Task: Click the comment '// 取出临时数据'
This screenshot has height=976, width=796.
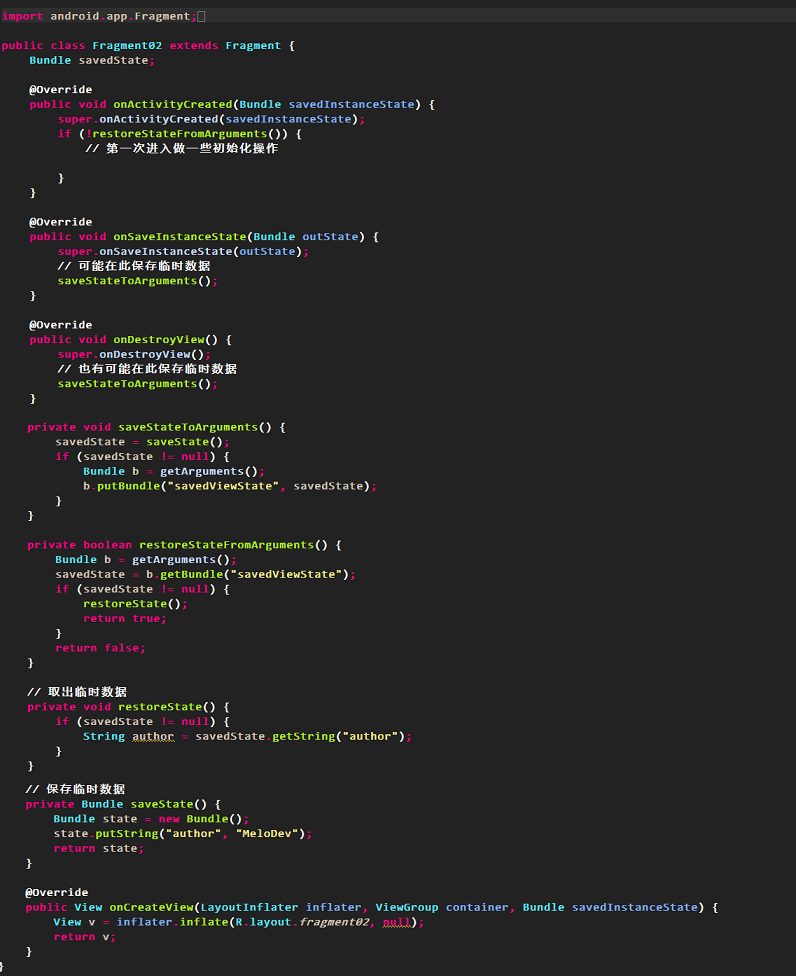Action: (x=77, y=692)
